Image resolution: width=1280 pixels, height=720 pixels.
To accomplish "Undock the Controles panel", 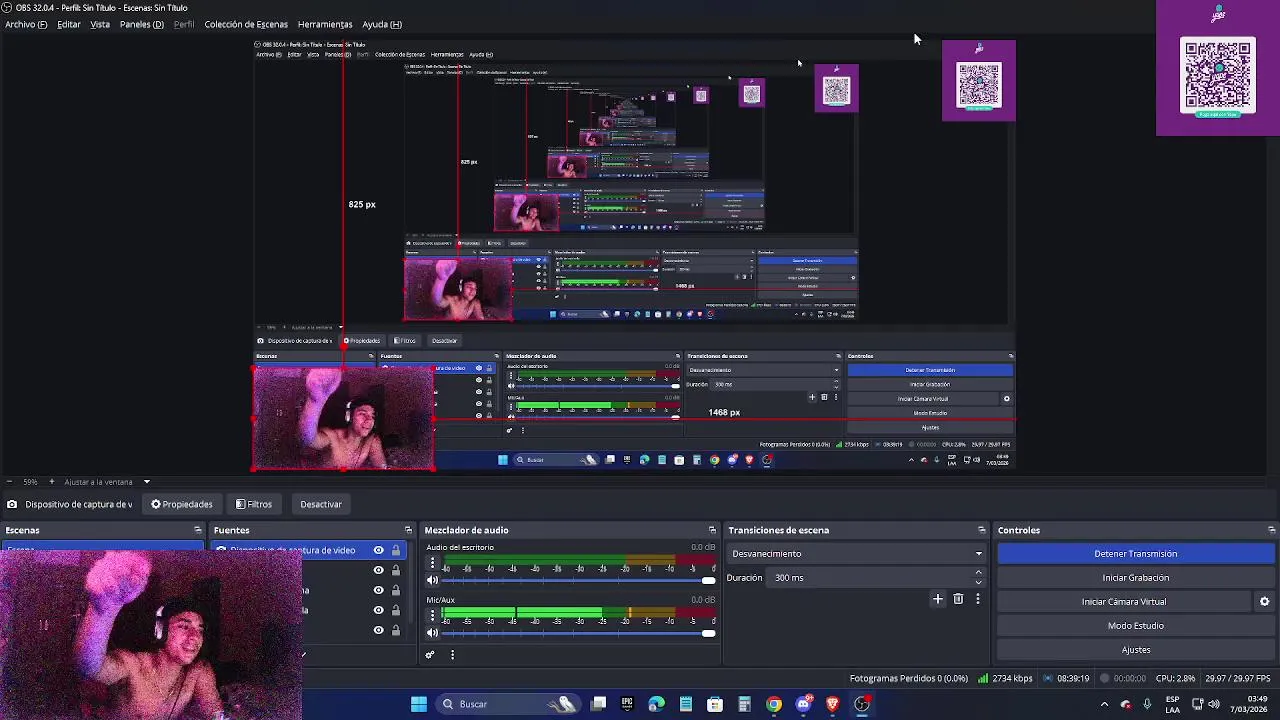I will pos(1272,530).
